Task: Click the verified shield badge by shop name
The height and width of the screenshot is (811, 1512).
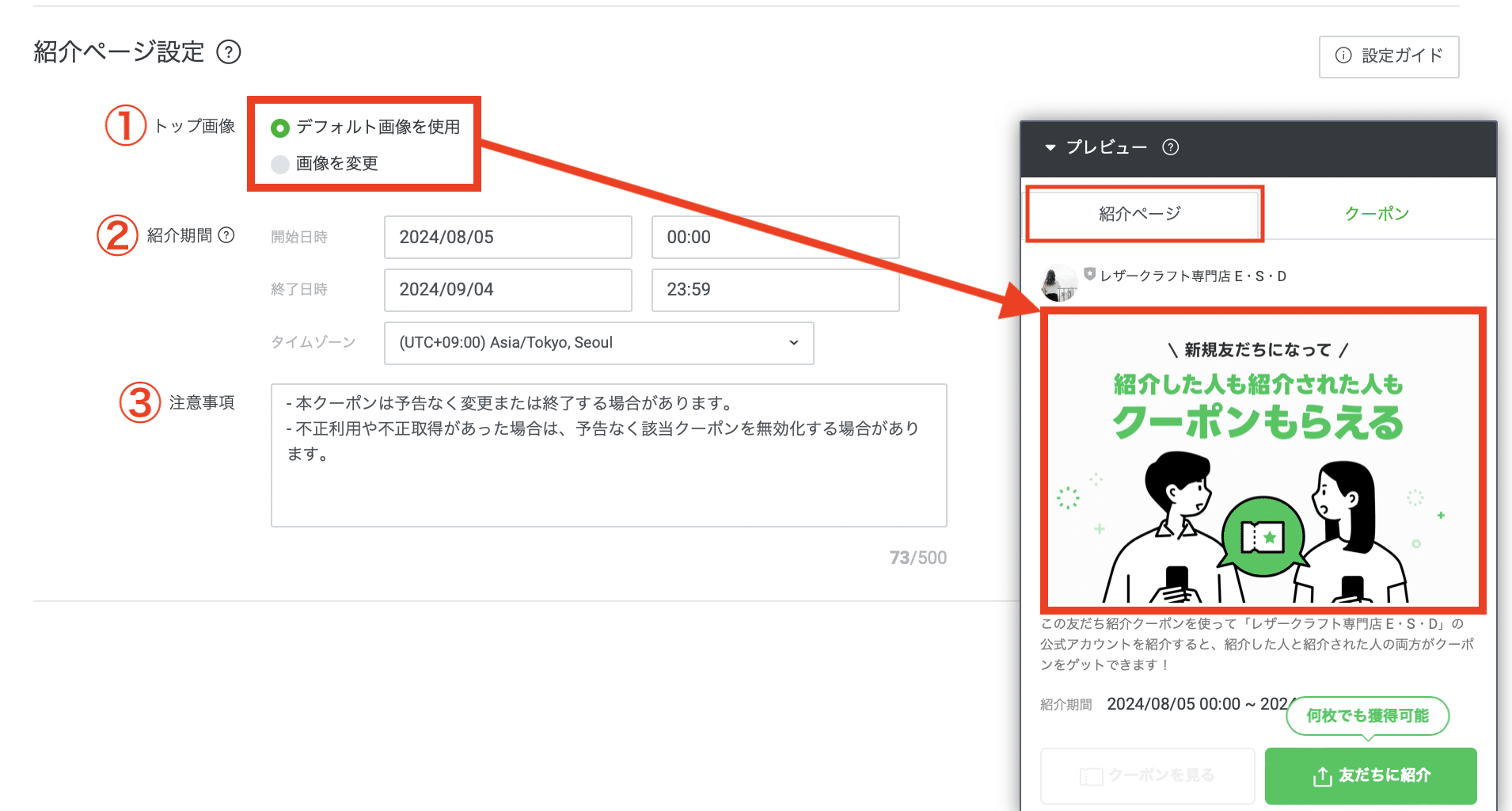Action: [x=1089, y=274]
